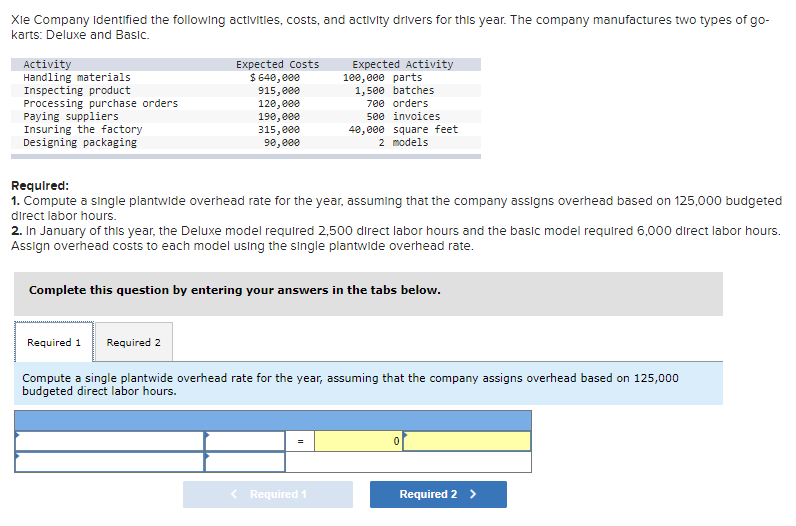The width and height of the screenshot is (796, 526).
Task: Click the right chevron on Required 2 button
Action: point(473,494)
